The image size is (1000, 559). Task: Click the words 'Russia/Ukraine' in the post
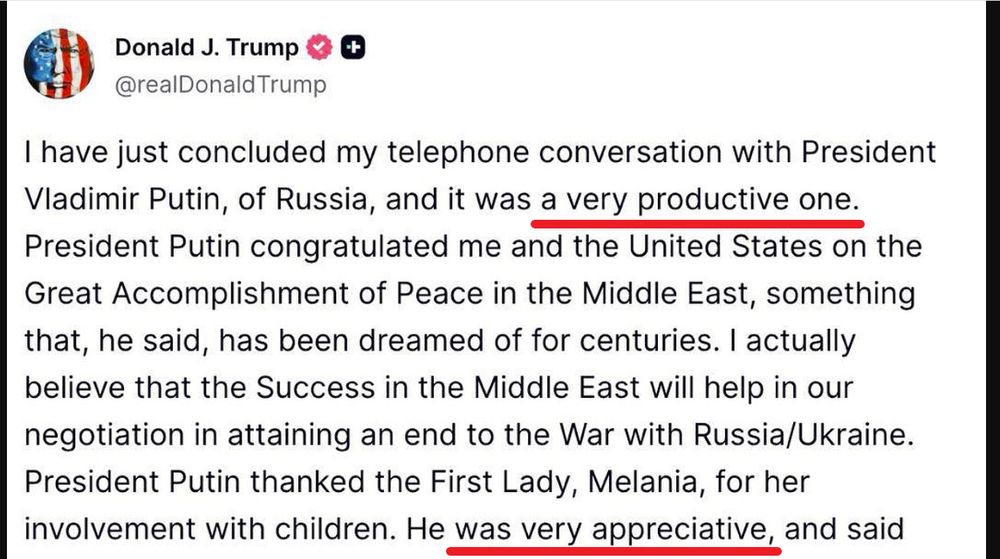804,435
